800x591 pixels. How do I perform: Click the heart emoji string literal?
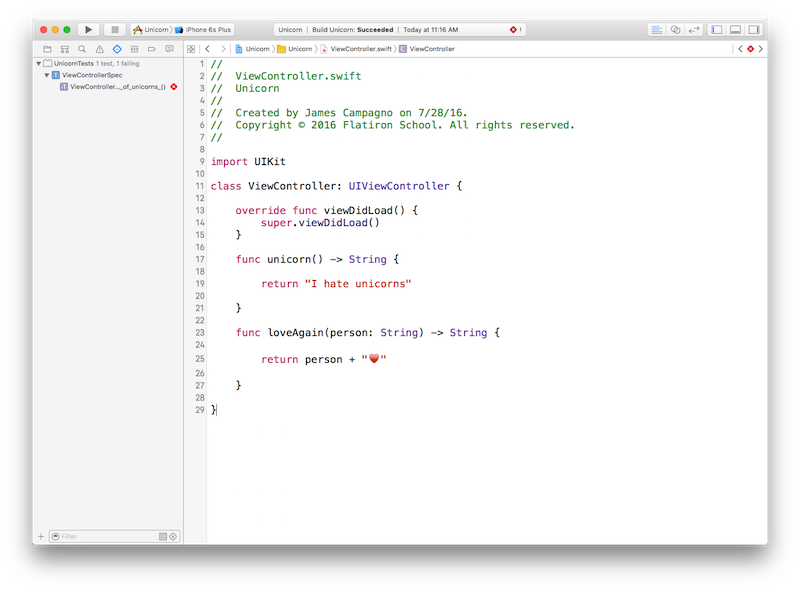374,359
